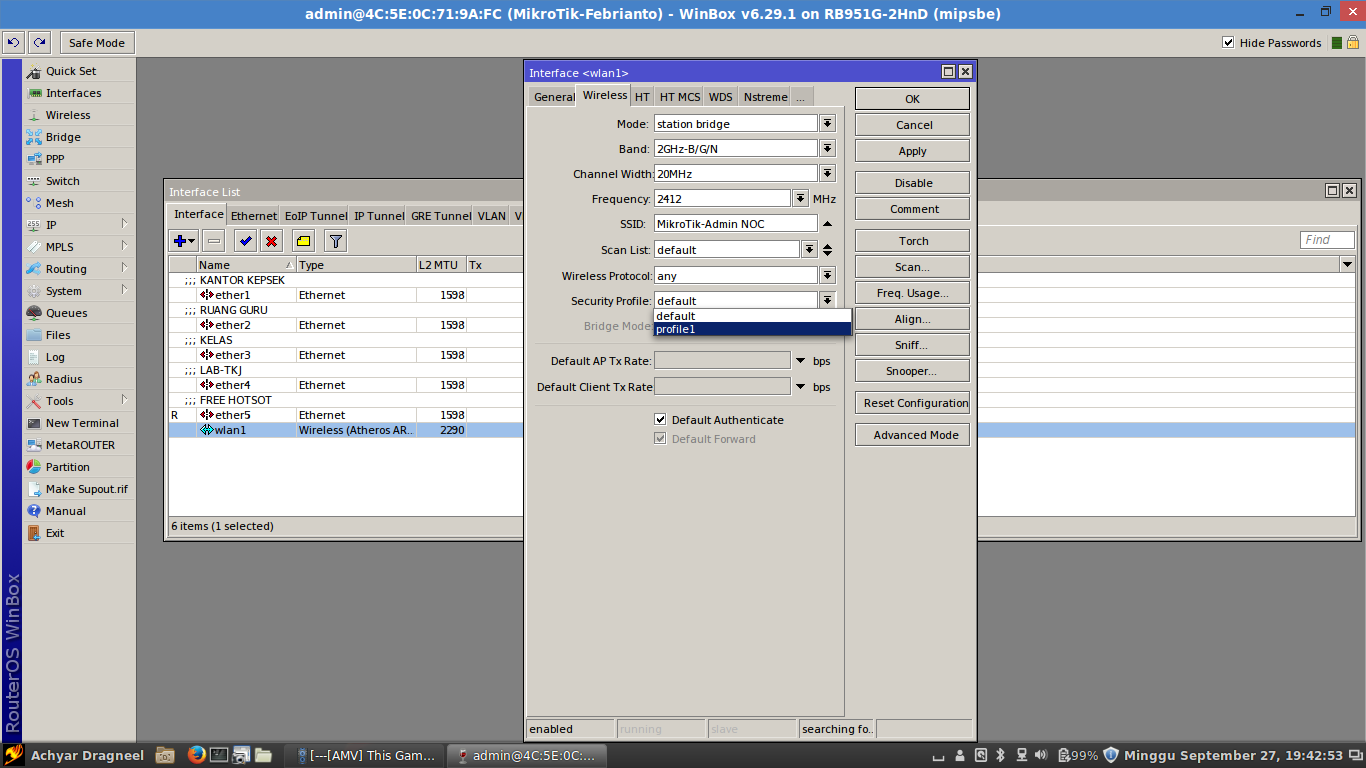
Task: Switch to the WDS tab
Action: point(720,97)
